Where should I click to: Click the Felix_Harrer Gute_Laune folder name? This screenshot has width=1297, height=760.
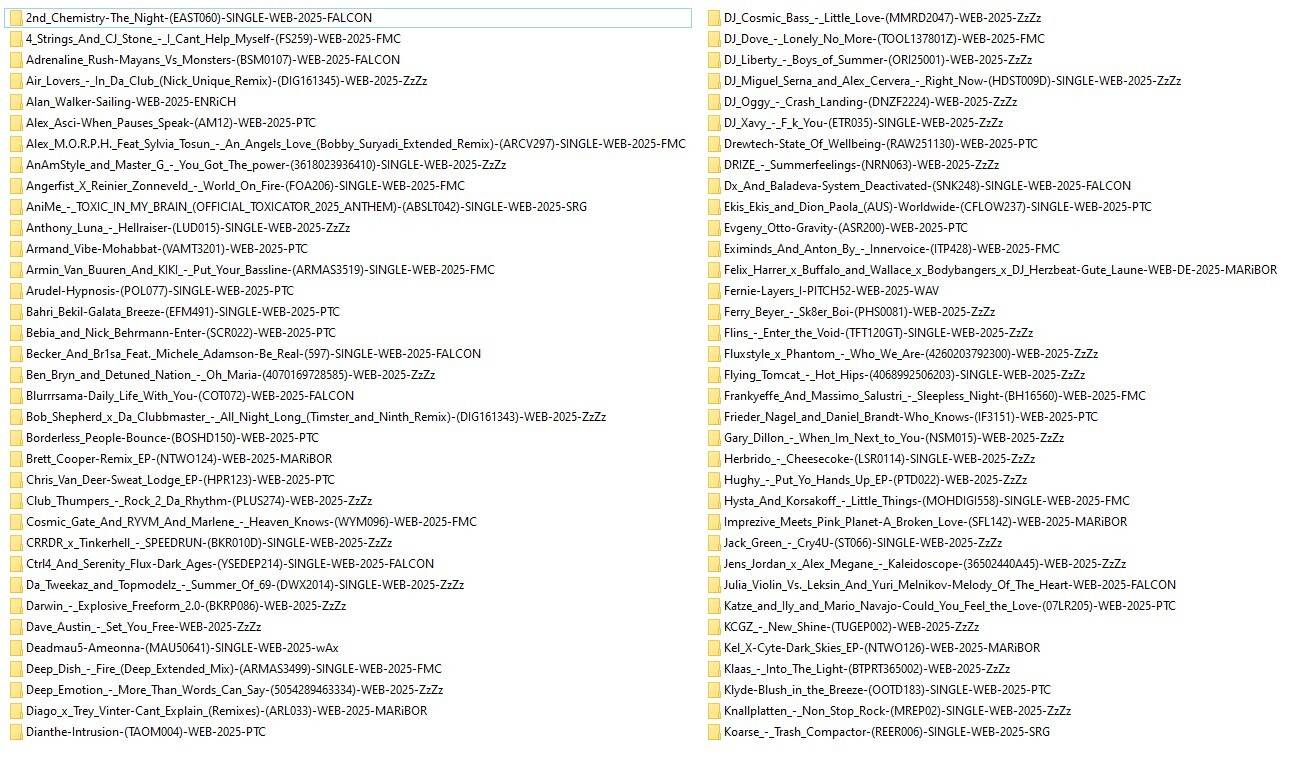point(1000,270)
